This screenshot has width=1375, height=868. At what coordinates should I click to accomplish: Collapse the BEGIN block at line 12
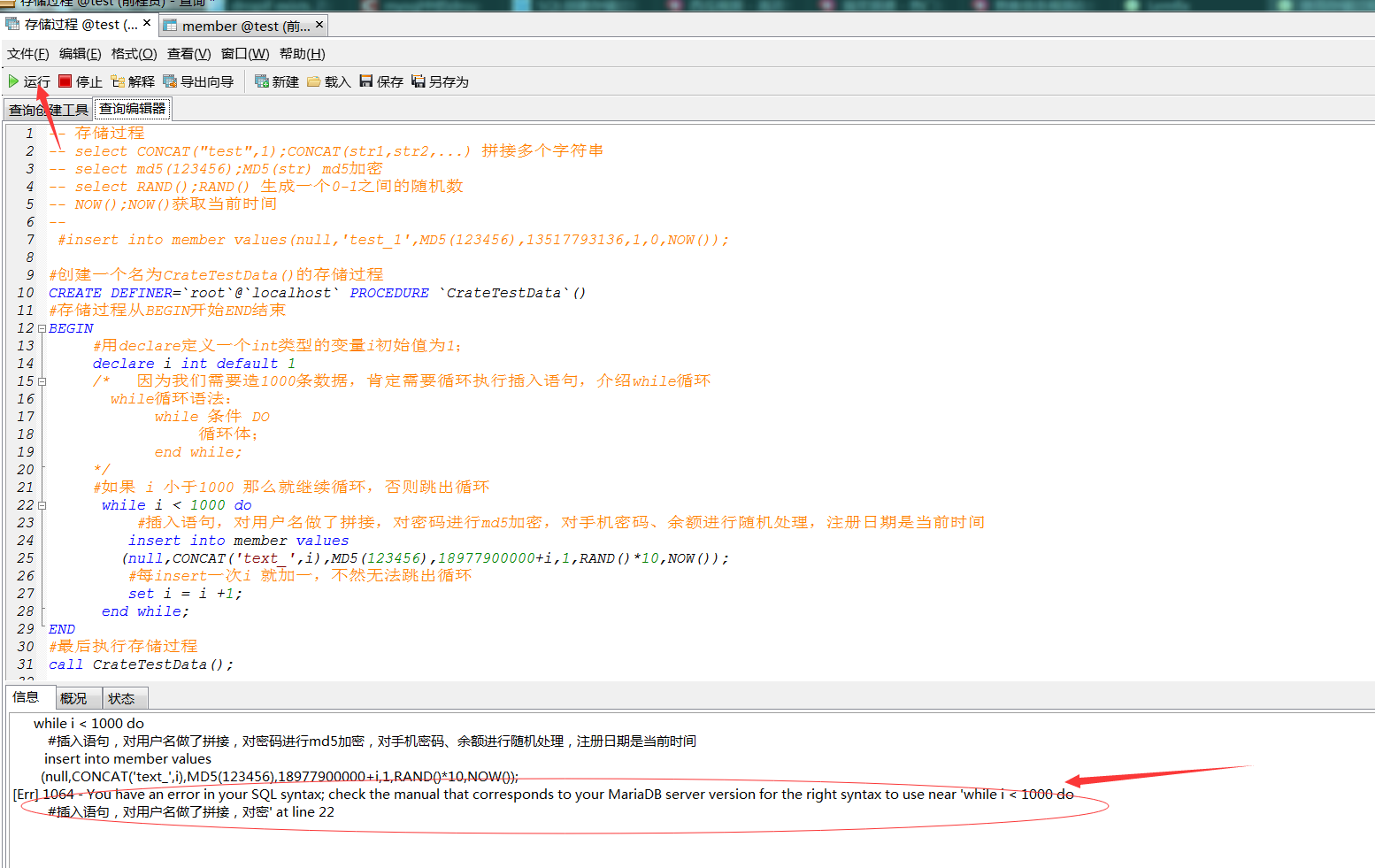[42, 328]
